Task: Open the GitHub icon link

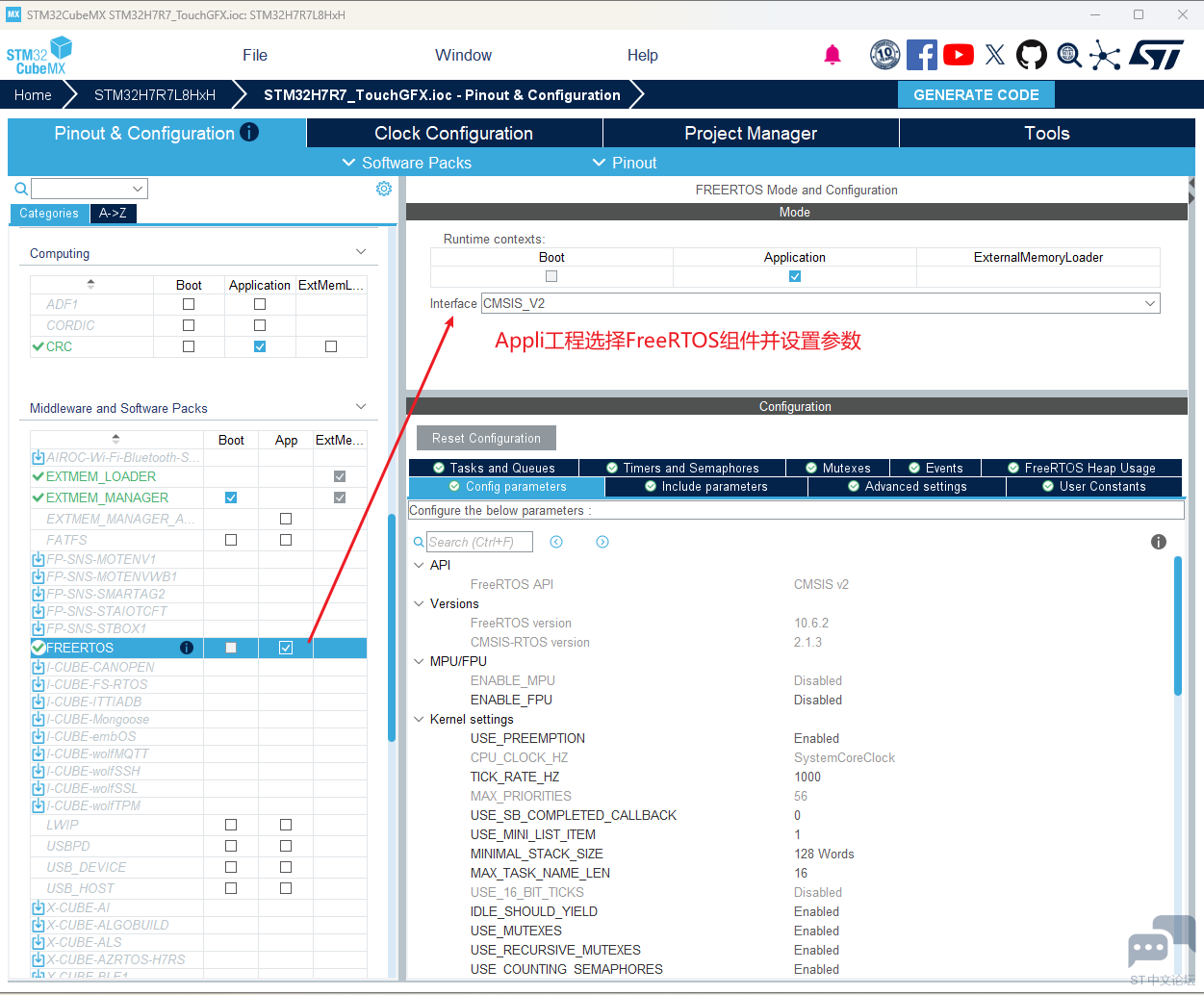Action: [1032, 55]
